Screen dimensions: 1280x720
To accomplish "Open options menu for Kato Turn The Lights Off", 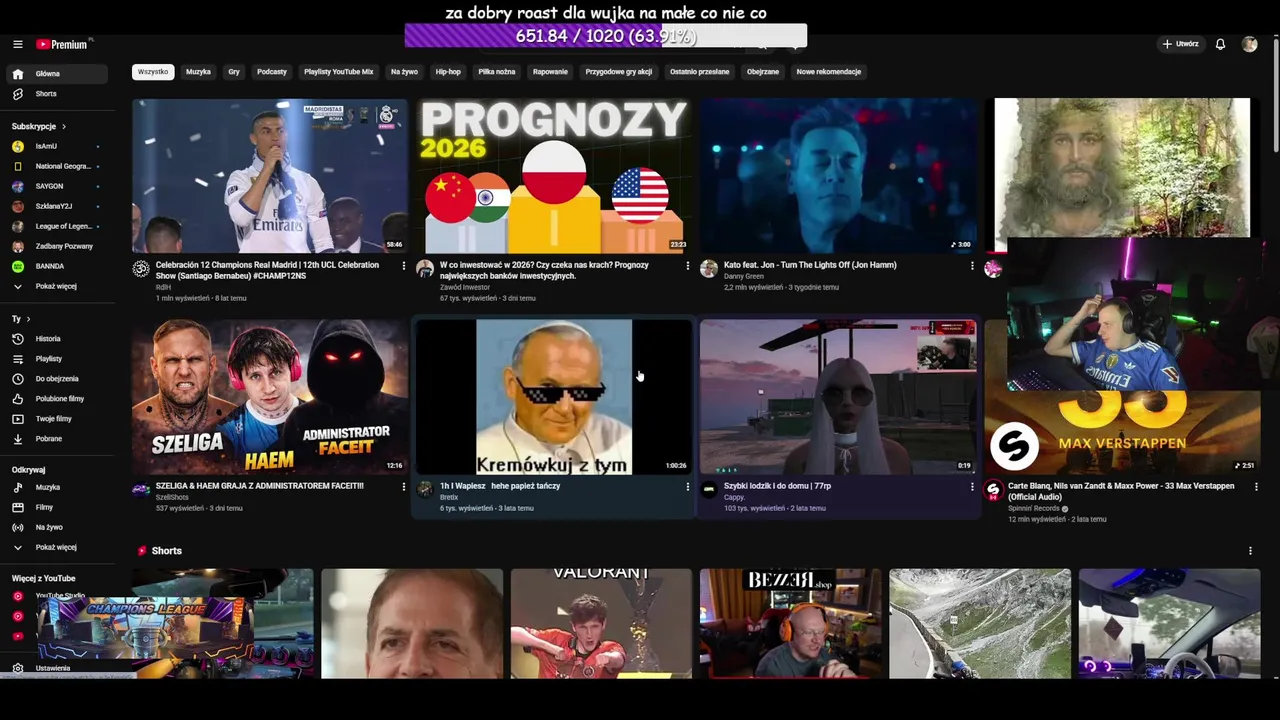I will (971, 266).
